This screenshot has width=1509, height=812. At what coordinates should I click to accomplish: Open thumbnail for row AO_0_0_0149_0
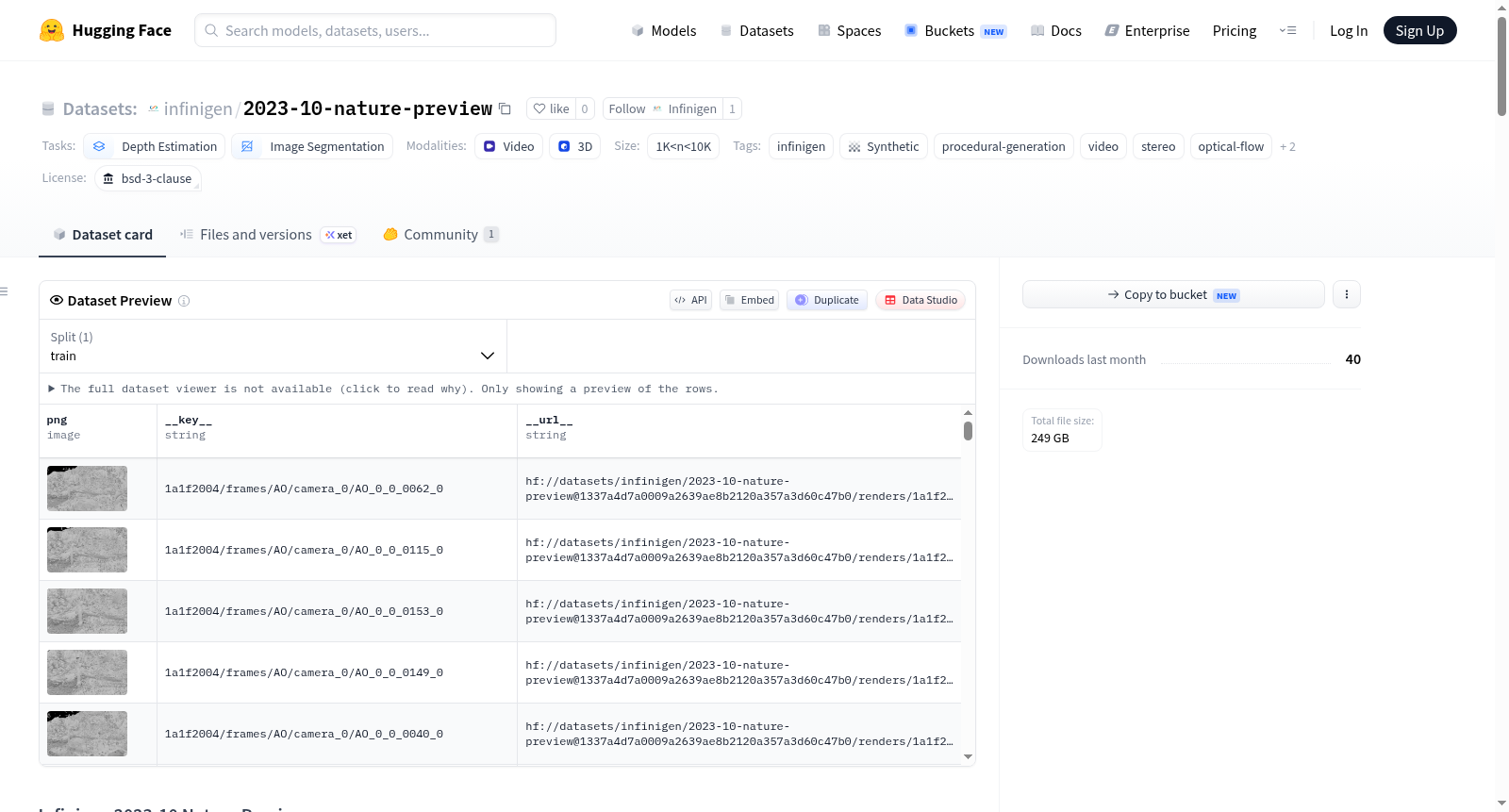coord(87,672)
